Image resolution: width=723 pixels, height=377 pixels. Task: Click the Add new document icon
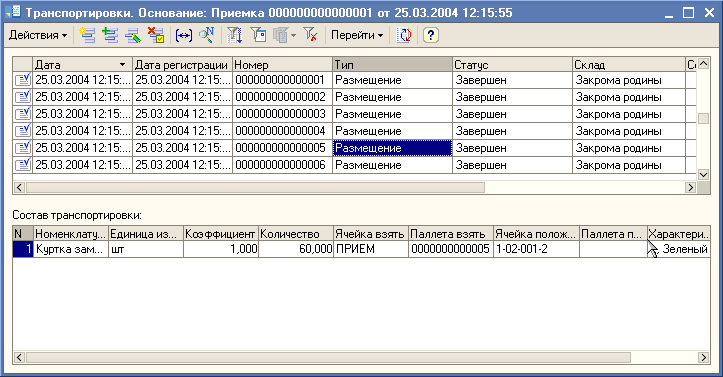87,35
